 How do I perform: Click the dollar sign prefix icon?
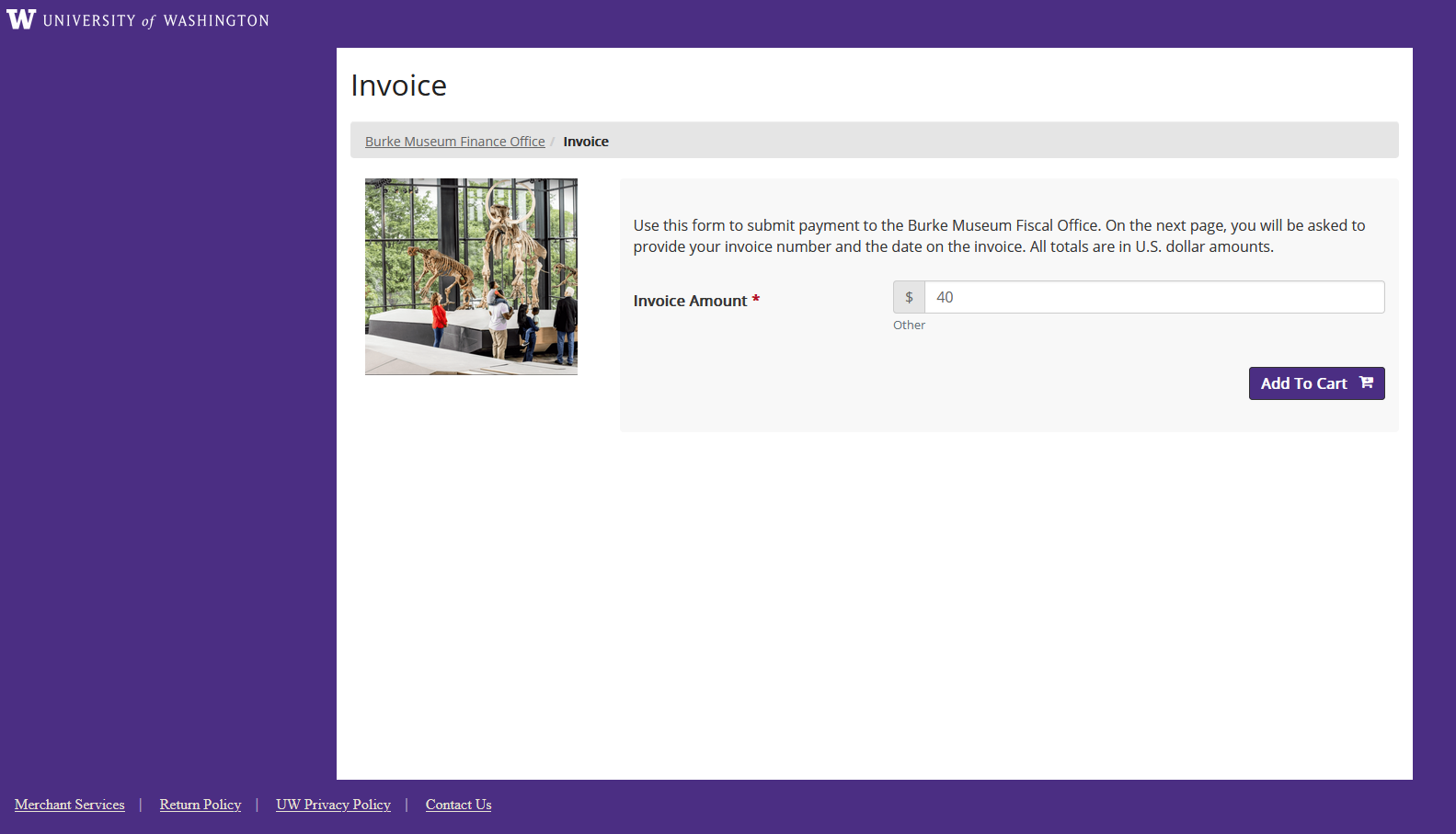[x=909, y=297]
